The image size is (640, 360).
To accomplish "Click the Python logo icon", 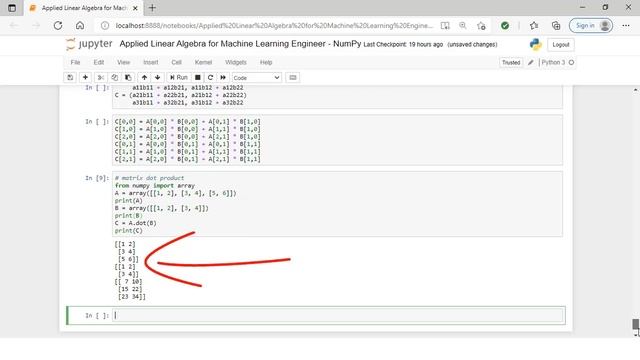I will coord(536,44).
